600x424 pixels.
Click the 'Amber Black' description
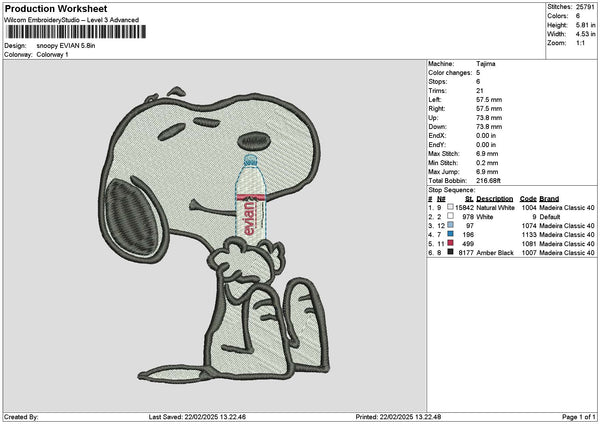pyautogui.click(x=494, y=253)
